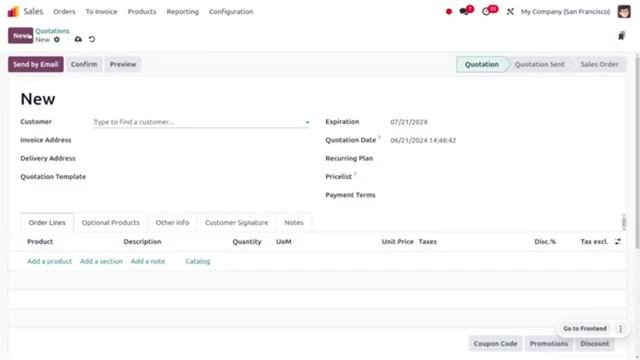Click Add a note link

148,261
